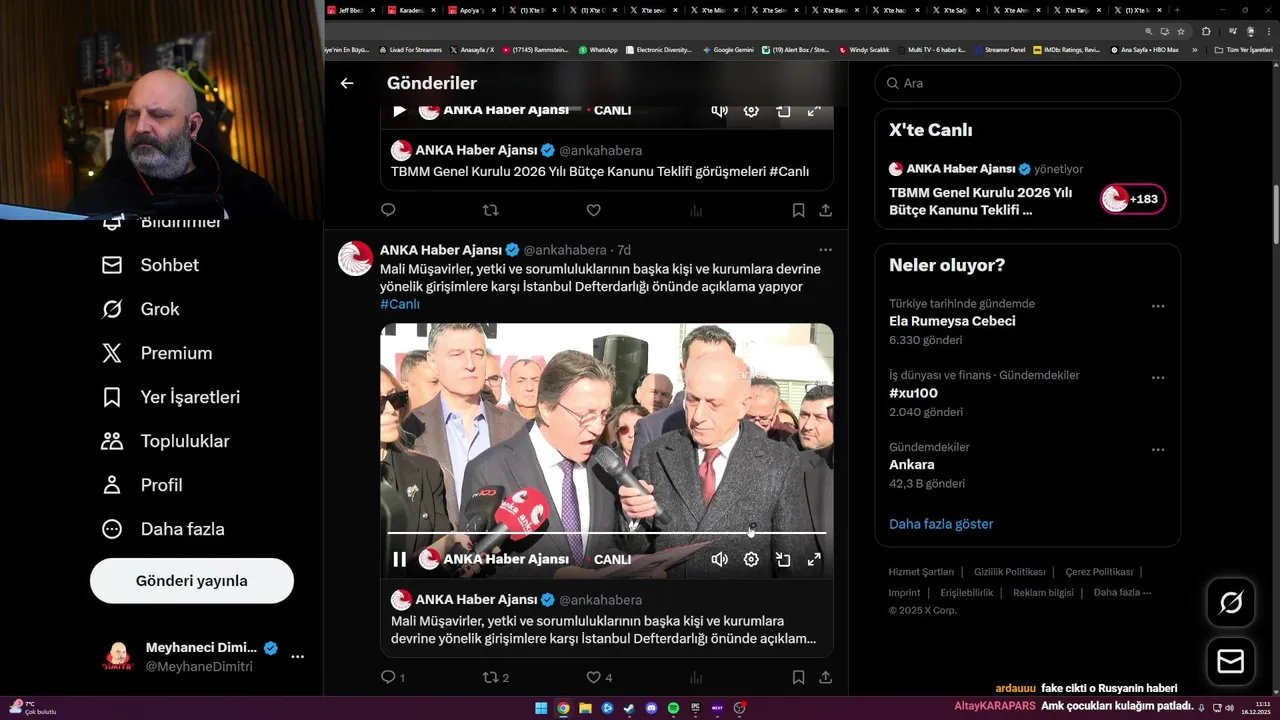More options for Ela Rumeysa Cebeci trend
This screenshot has height=720, width=1280.
tap(1158, 306)
